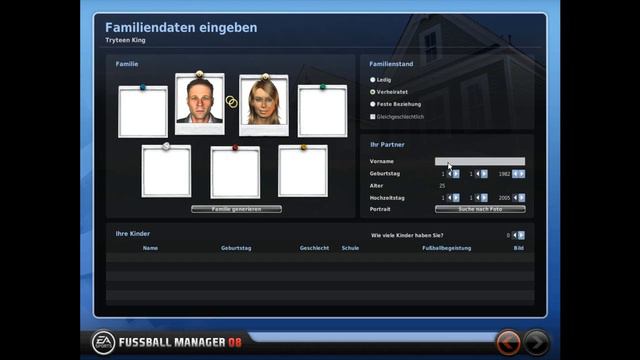Click the wedding rings icon between portraits
This screenshot has height=360, width=640.
232,102
